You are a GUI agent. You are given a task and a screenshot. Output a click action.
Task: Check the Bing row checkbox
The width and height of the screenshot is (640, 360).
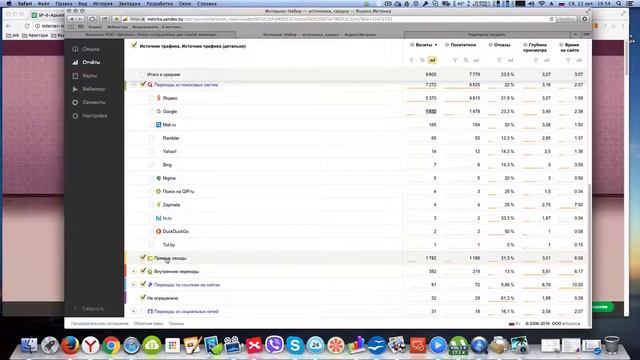click(x=151, y=165)
